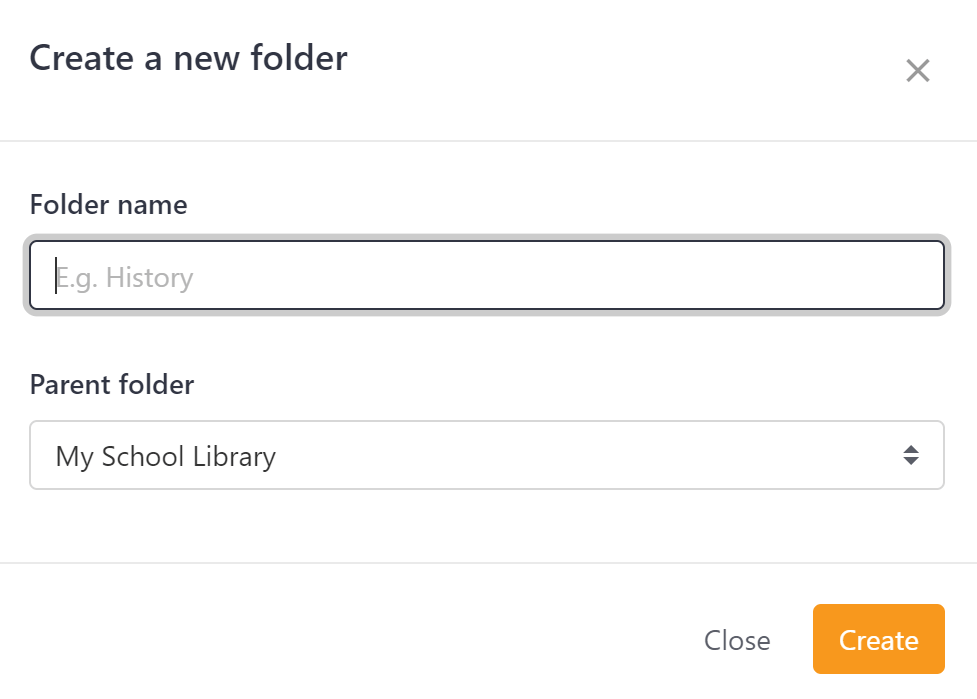Select My School Library from parent folder
Screen dimensions: 977x699
click(x=487, y=455)
